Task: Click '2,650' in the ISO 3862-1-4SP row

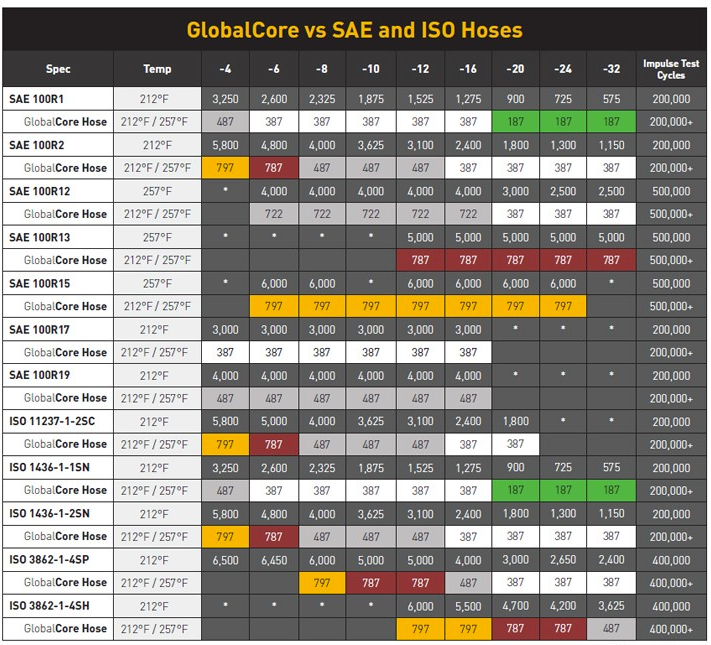Action: (563, 560)
